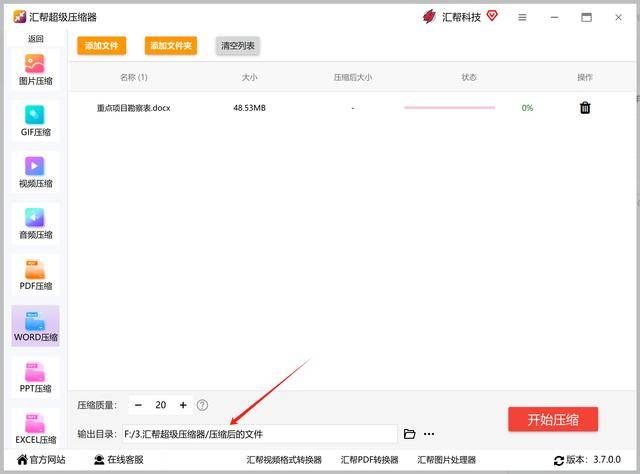Increase compression quality with plus button
This screenshot has height=474, width=640.
pos(183,405)
